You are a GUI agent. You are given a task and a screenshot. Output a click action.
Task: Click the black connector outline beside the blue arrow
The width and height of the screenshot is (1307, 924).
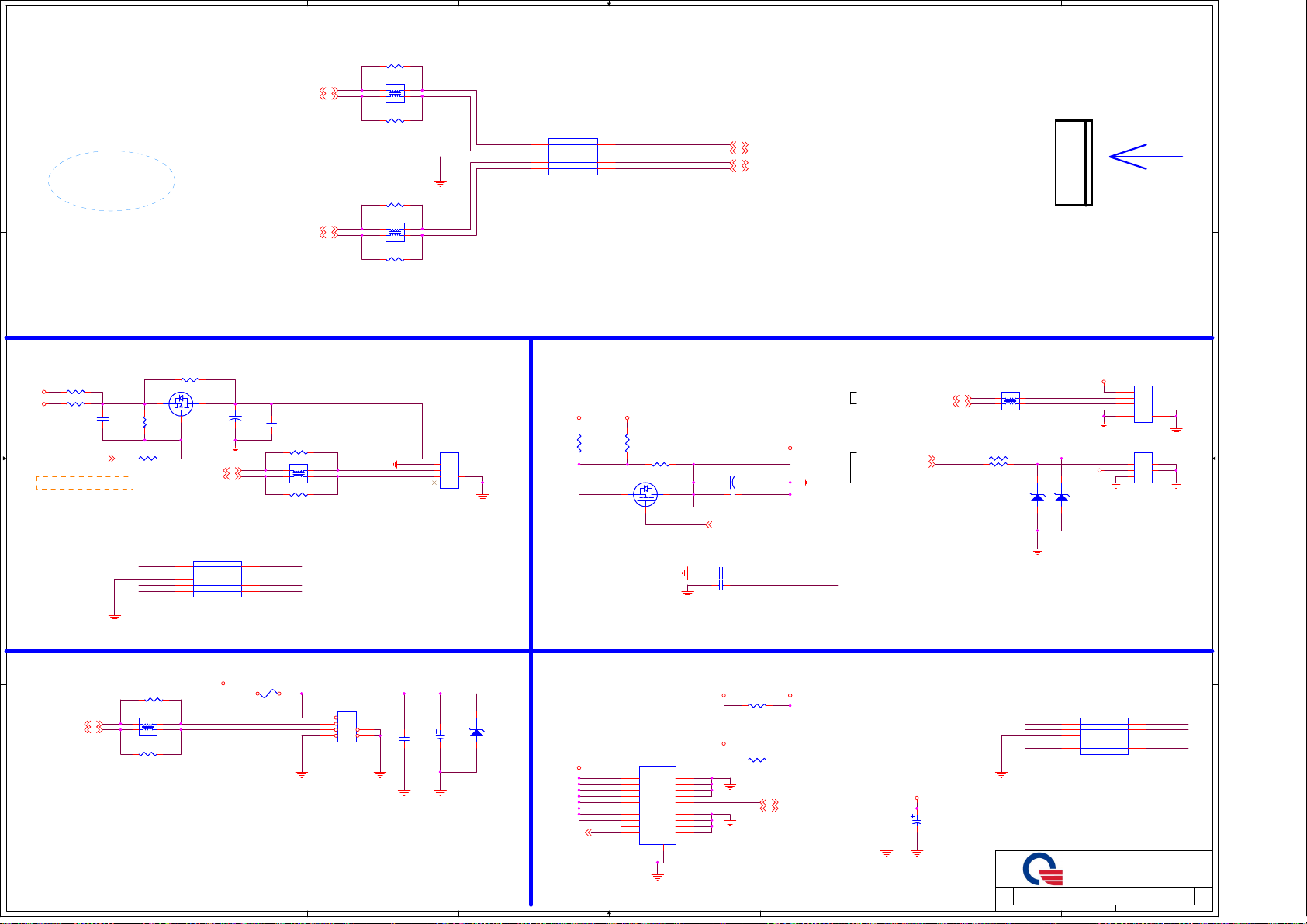click(x=1074, y=163)
